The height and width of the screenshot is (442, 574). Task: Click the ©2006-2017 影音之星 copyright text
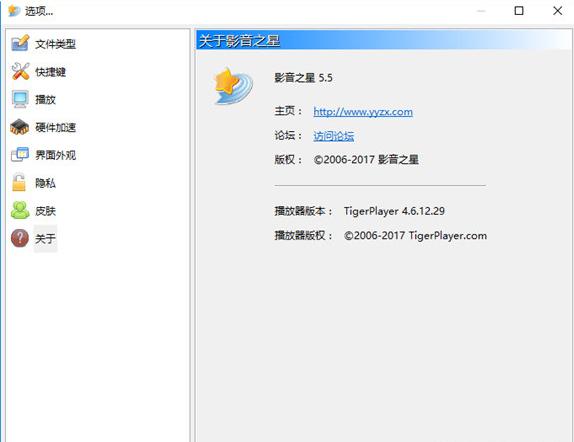pos(366,160)
